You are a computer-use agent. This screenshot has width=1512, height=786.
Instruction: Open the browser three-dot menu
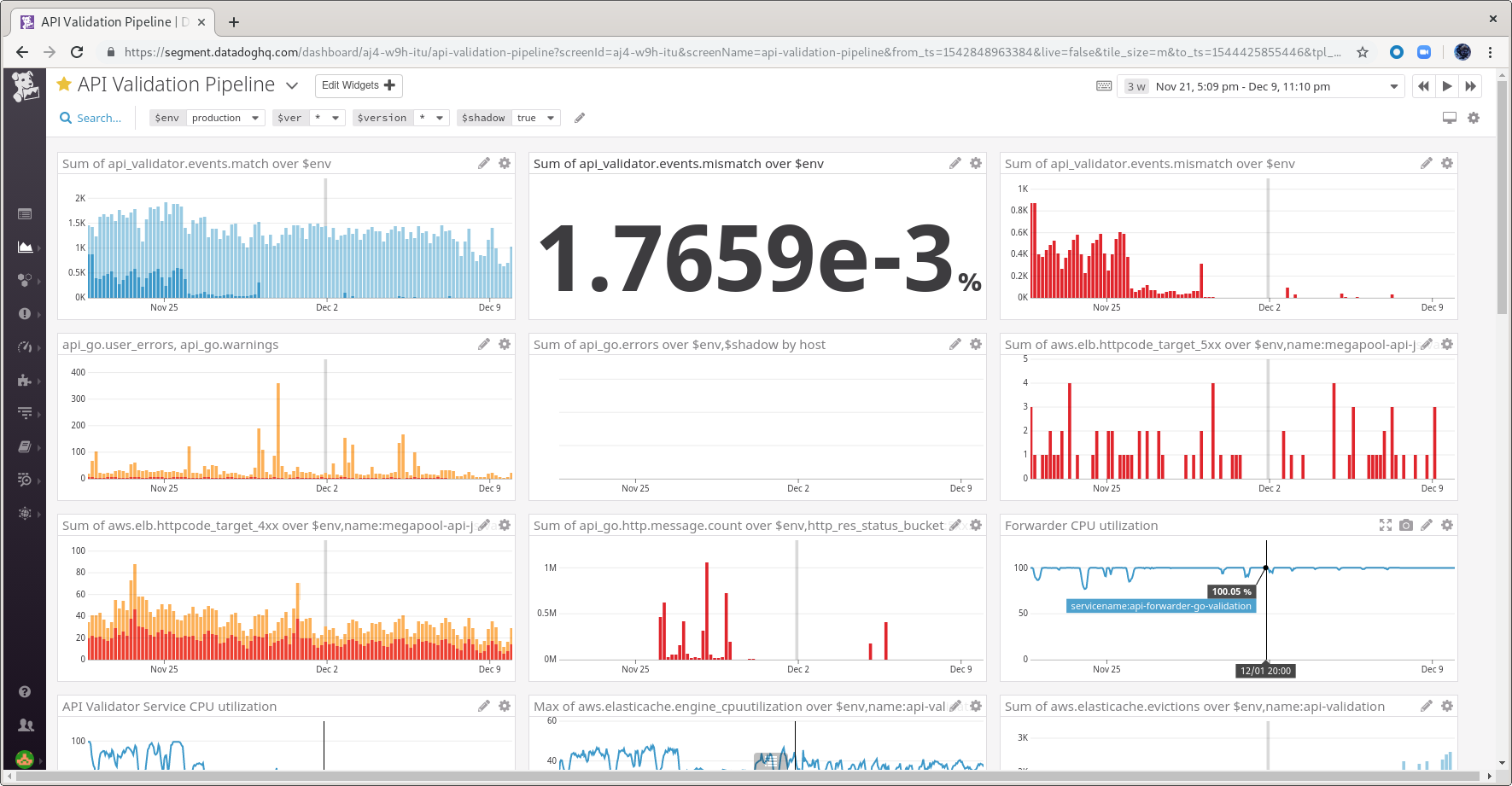[1490, 52]
